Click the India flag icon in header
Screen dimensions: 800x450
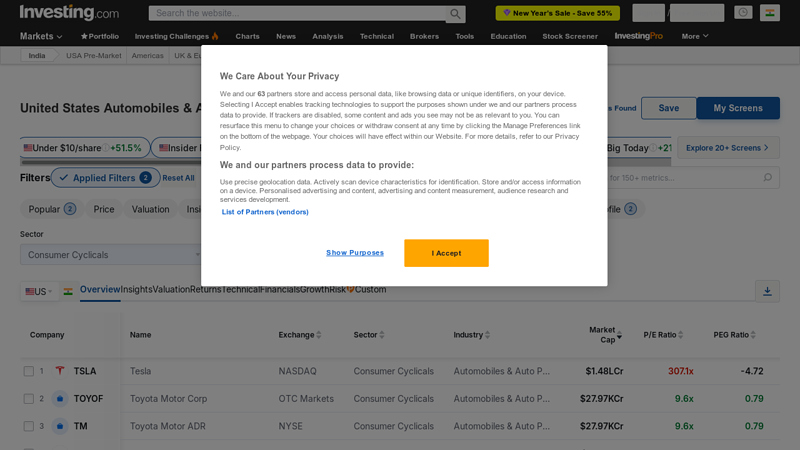click(769, 13)
